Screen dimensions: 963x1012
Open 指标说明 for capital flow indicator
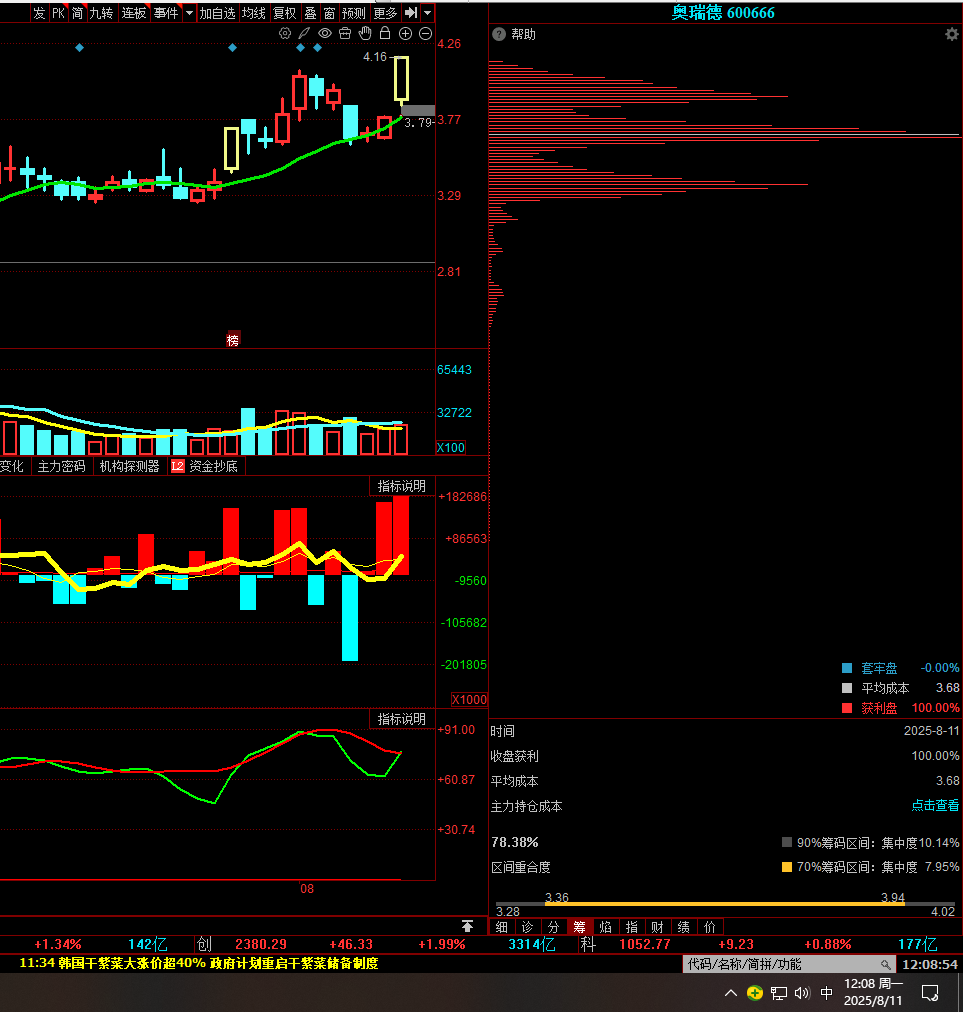tap(401, 486)
